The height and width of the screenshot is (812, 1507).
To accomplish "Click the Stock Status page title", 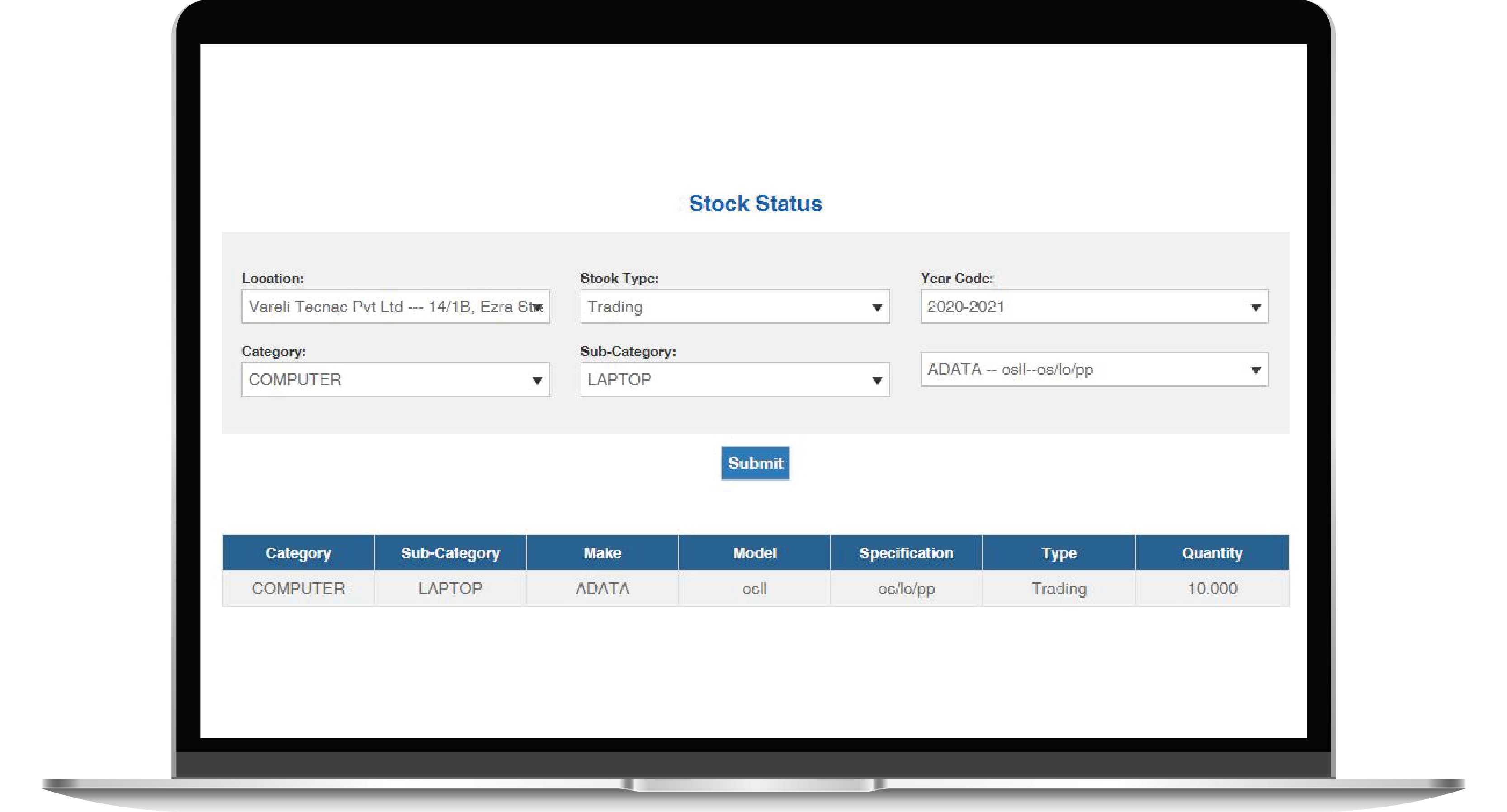I will (x=755, y=203).
